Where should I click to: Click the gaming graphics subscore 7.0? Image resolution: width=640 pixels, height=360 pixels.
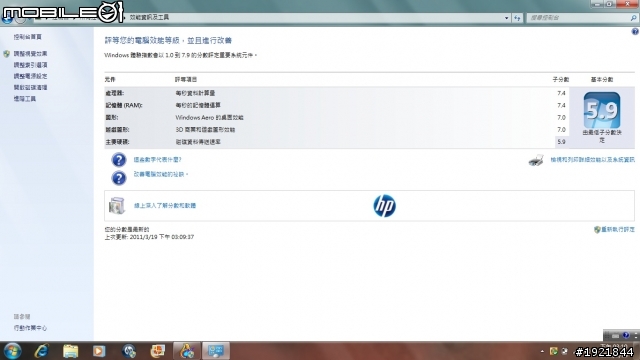[x=561, y=130]
